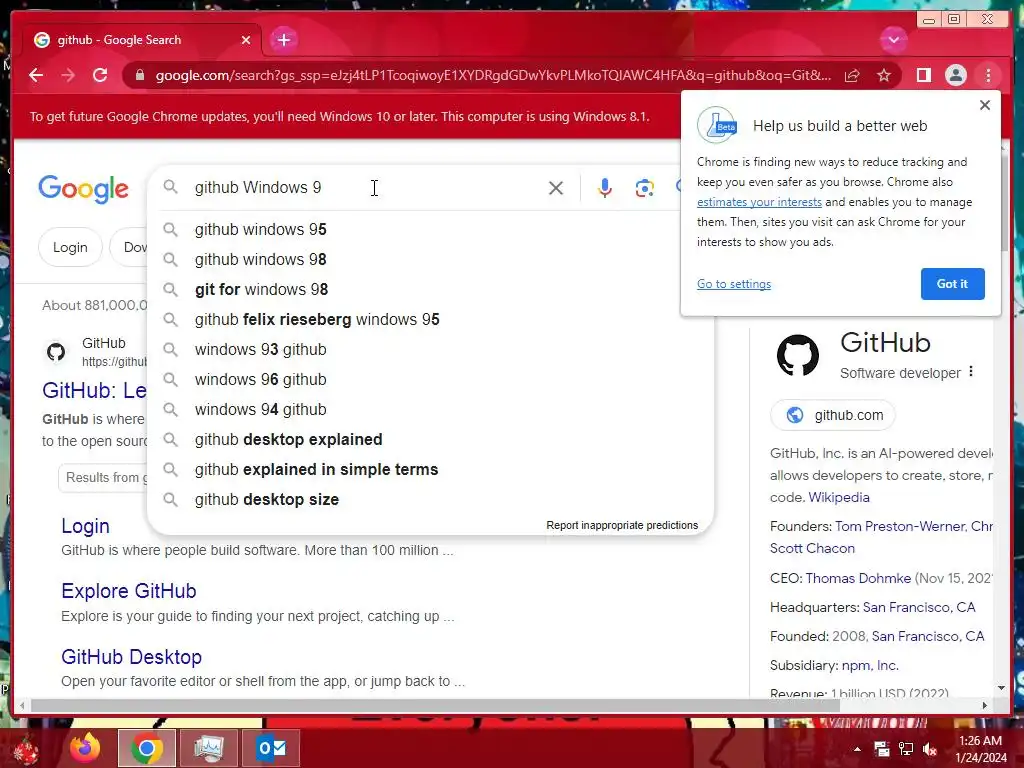Open the Chrome three-dot menu

pyautogui.click(x=988, y=76)
